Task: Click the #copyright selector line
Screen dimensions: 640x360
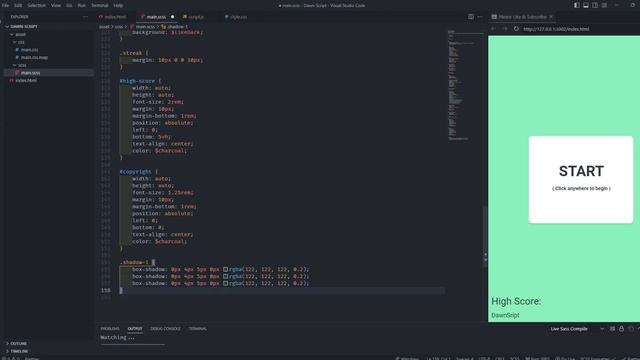Action: (x=138, y=171)
